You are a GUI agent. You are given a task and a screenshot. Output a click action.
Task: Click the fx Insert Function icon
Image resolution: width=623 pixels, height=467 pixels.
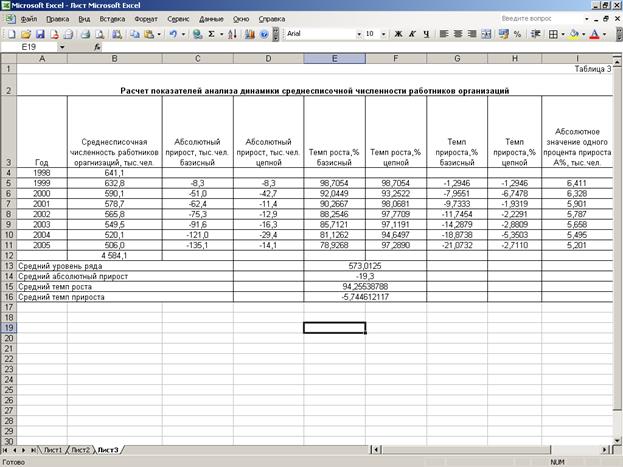point(98,47)
